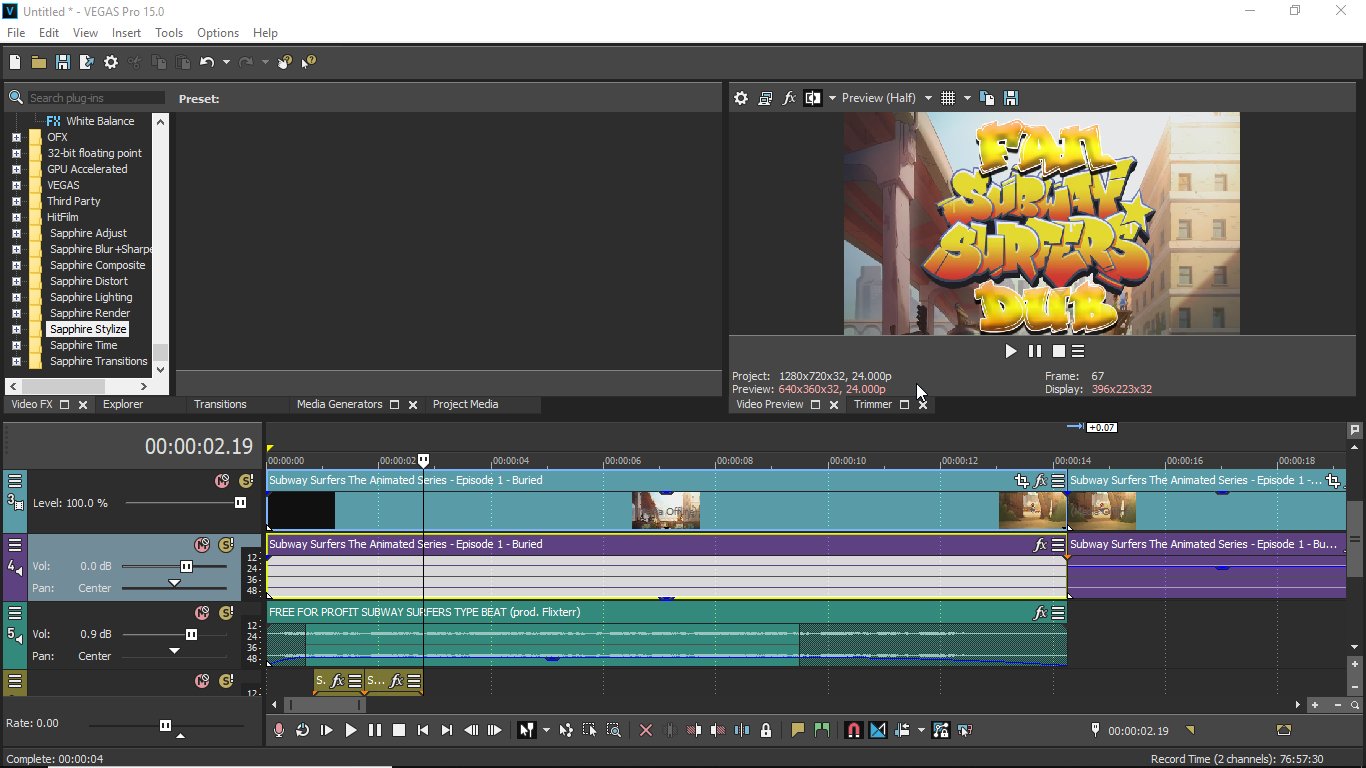
Task: Go to Start in the timeline transport bar
Action: coord(422,731)
